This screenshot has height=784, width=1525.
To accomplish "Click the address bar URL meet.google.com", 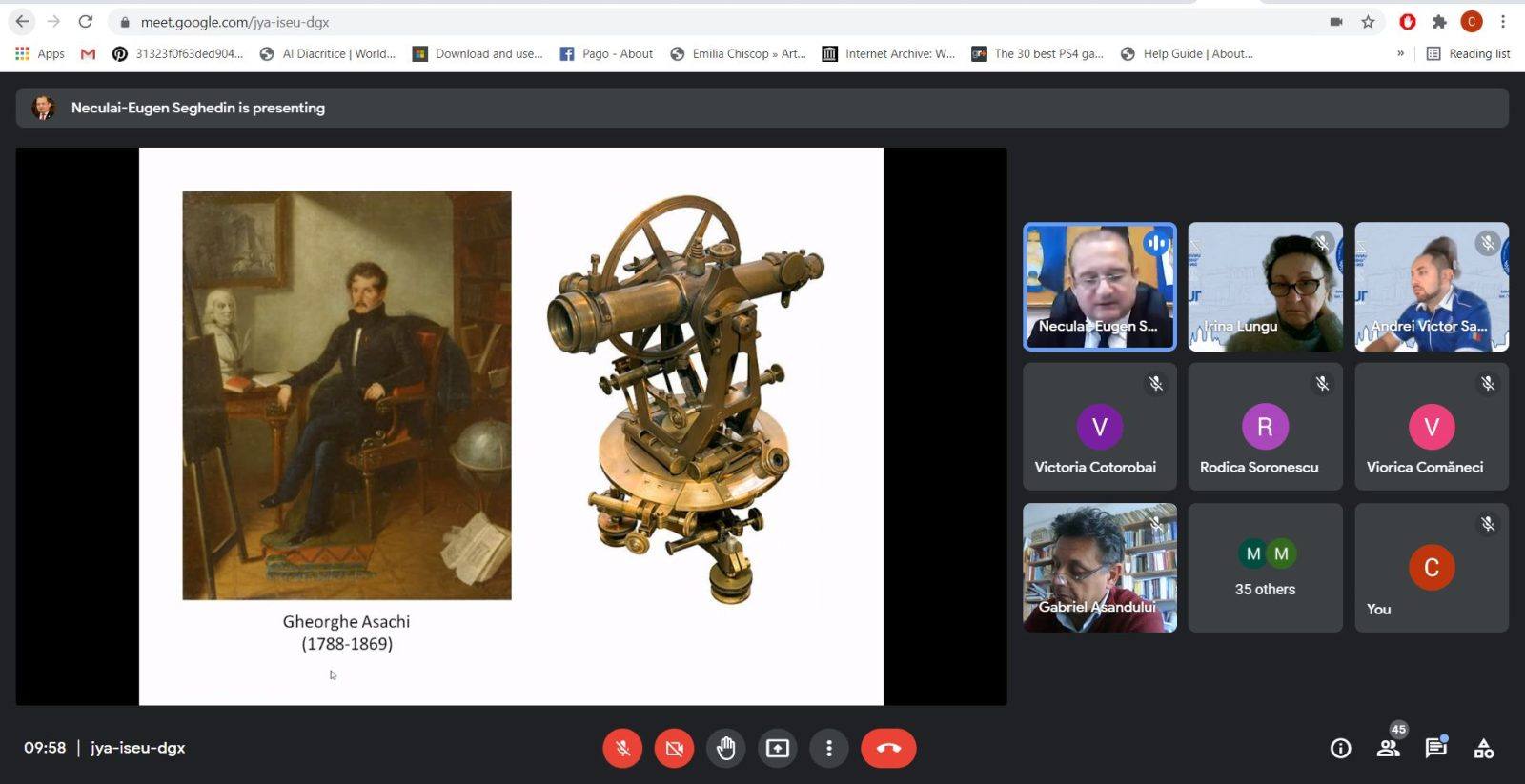I will point(234,22).
